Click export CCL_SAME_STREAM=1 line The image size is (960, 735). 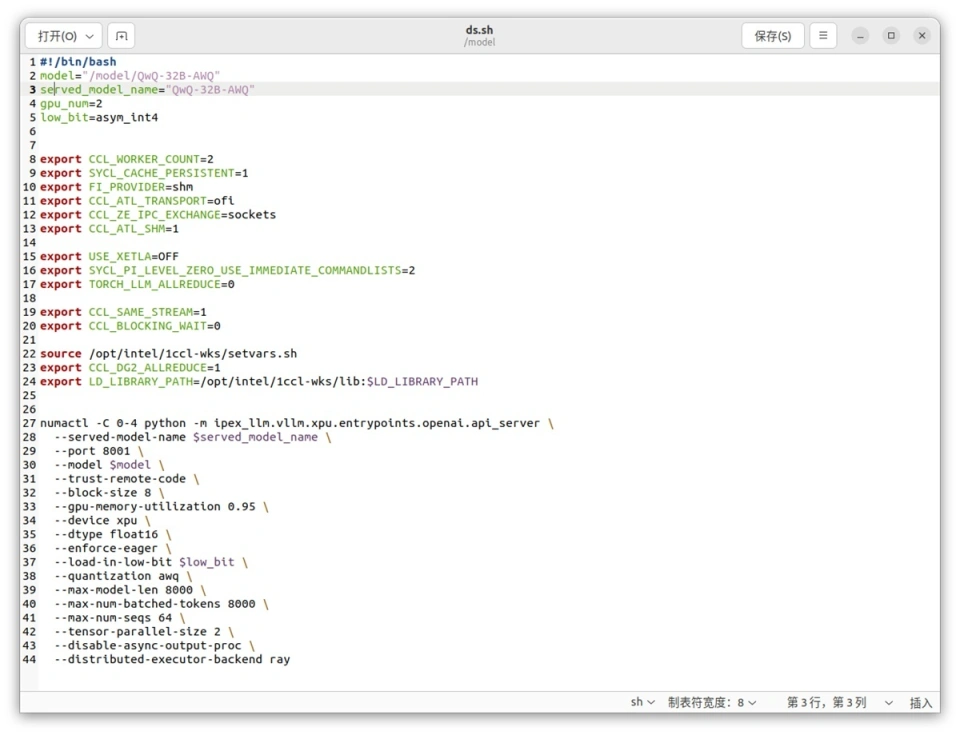(x=123, y=312)
